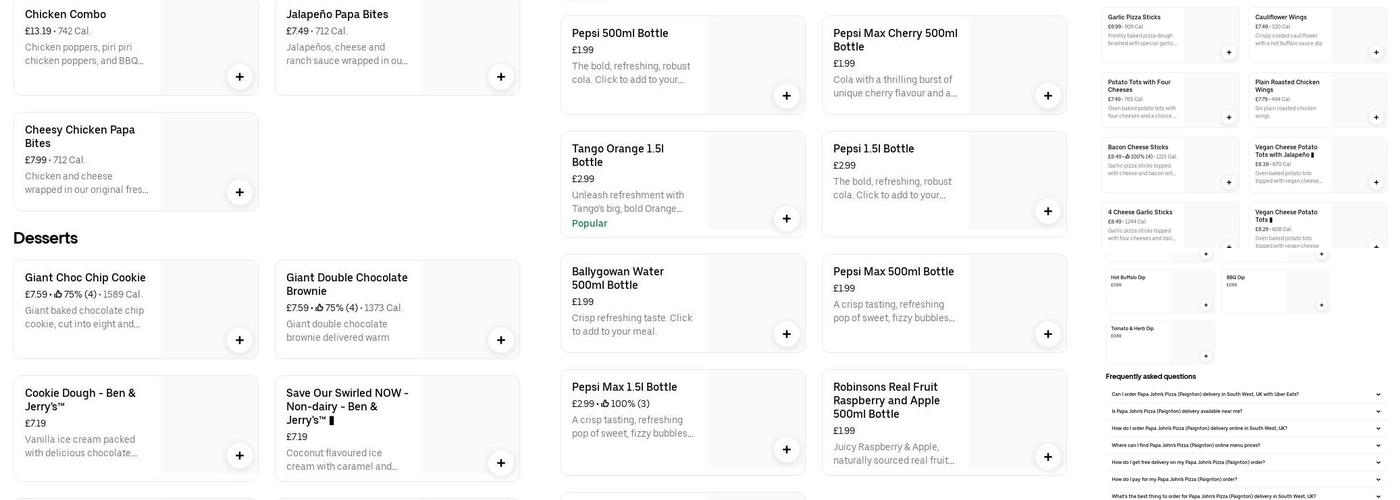Add Tomato & Herb Dip plus icon
This screenshot has width=1400, height=500.
tap(1206, 356)
